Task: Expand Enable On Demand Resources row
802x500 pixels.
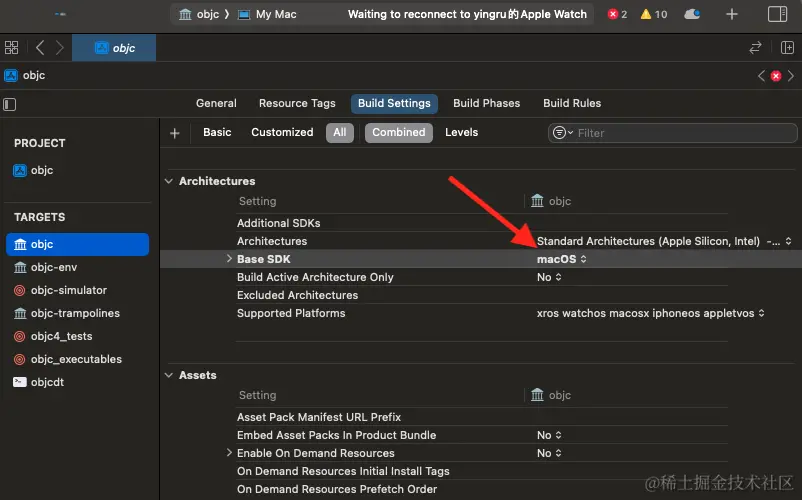Action: tap(229, 453)
